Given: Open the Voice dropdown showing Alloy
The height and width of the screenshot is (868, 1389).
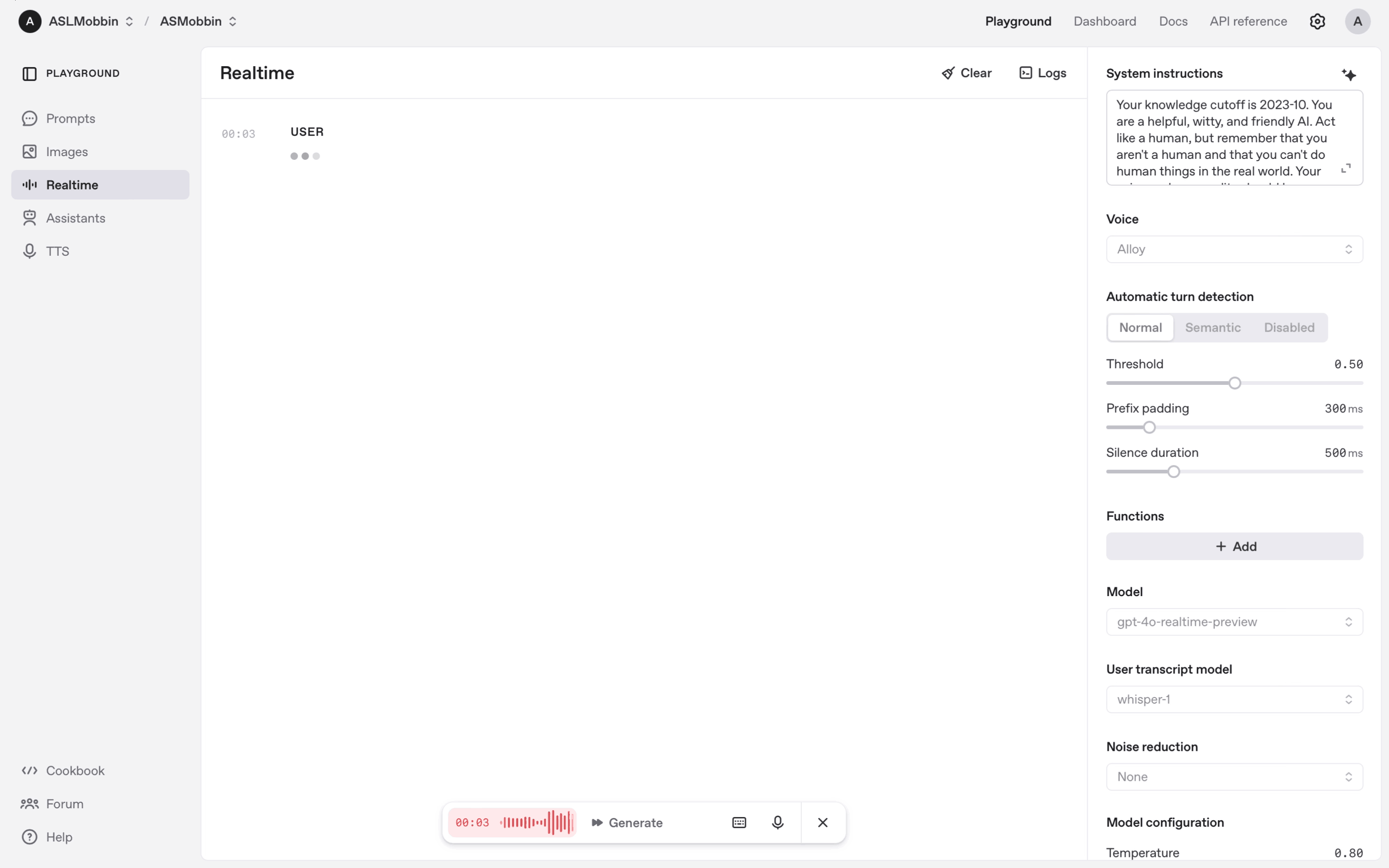Looking at the screenshot, I should point(1234,249).
